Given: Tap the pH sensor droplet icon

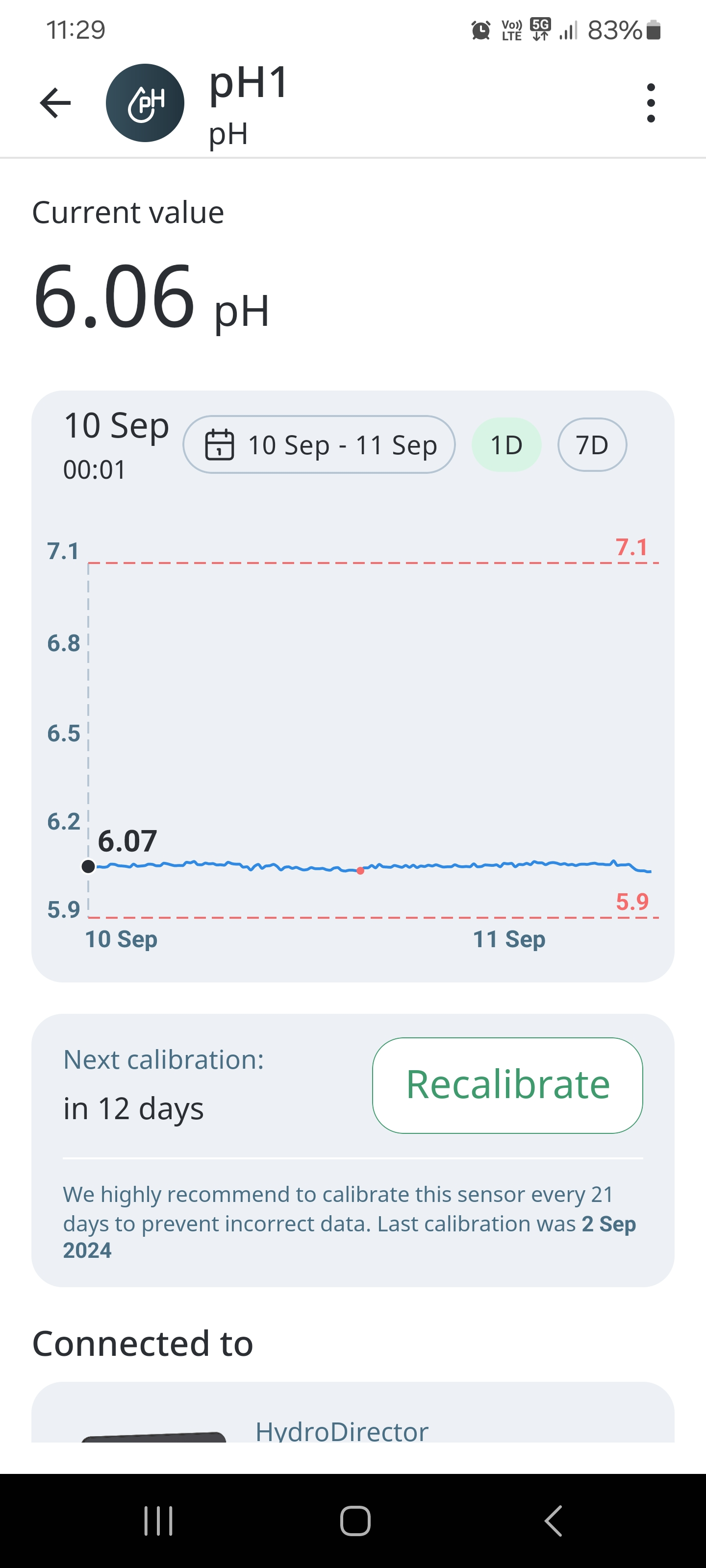Looking at the screenshot, I should coord(145,103).
